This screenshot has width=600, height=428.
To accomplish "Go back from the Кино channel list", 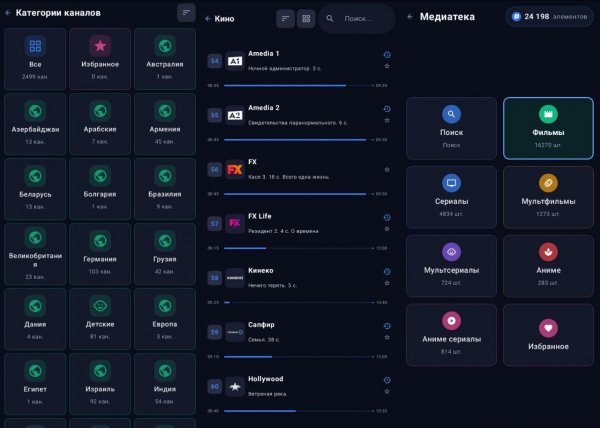I will tap(208, 19).
